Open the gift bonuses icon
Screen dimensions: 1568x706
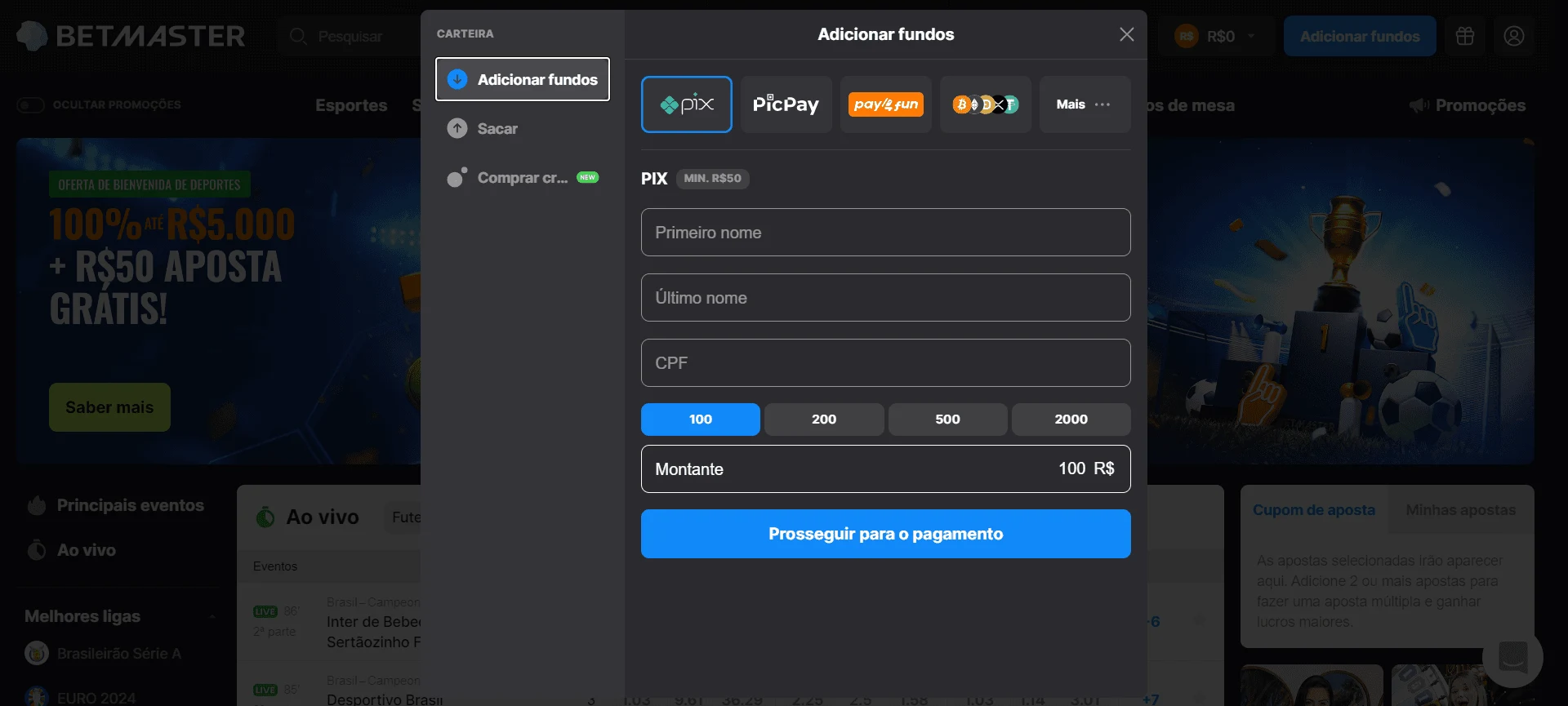1465,36
